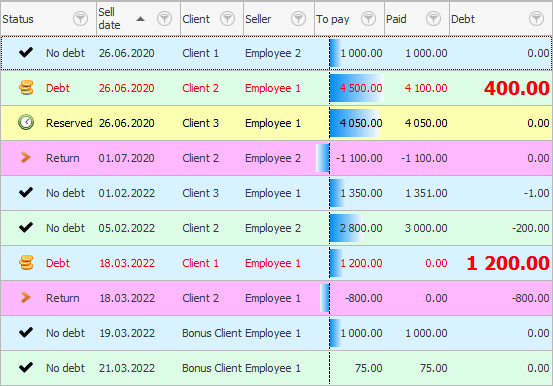Open the To pay column filter icon
Viewport: 553px width, 386px height.
369,18
